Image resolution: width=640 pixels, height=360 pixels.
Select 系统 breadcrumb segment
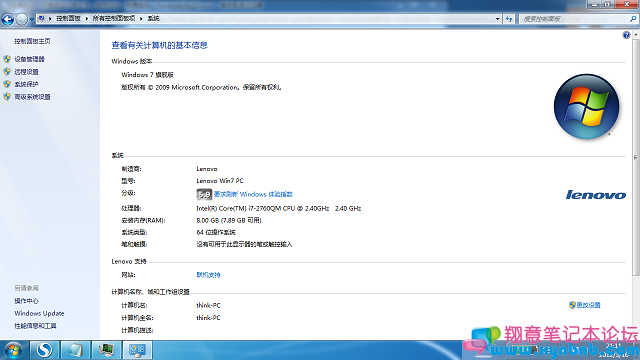point(153,18)
